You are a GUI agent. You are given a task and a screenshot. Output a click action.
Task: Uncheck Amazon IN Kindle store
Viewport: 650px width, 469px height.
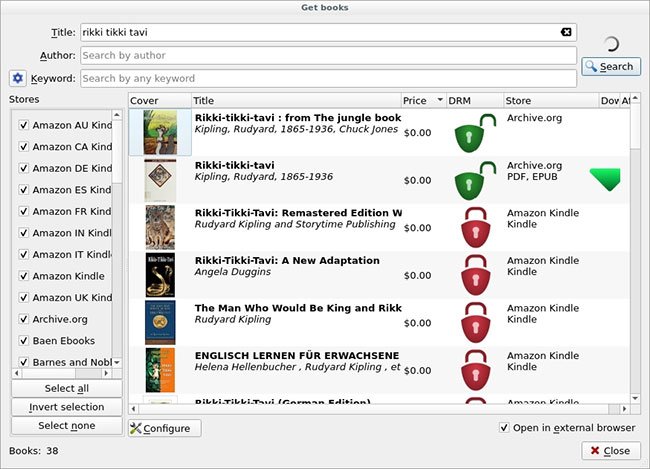click(24, 233)
